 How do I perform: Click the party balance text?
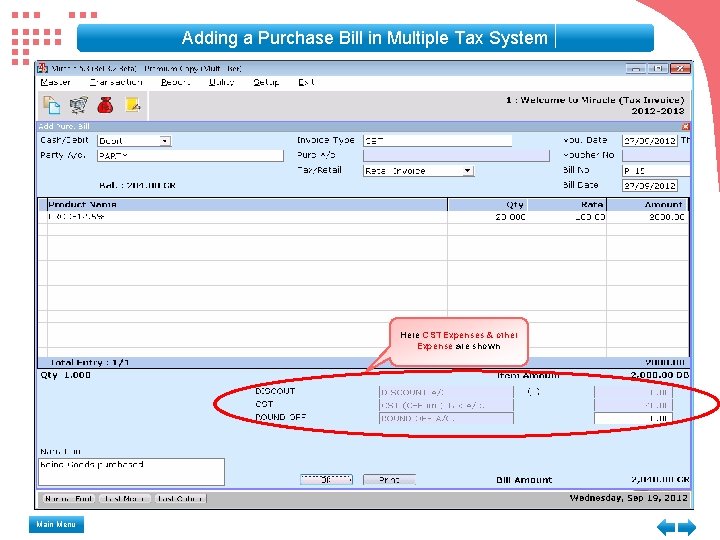click(x=138, y=186)
